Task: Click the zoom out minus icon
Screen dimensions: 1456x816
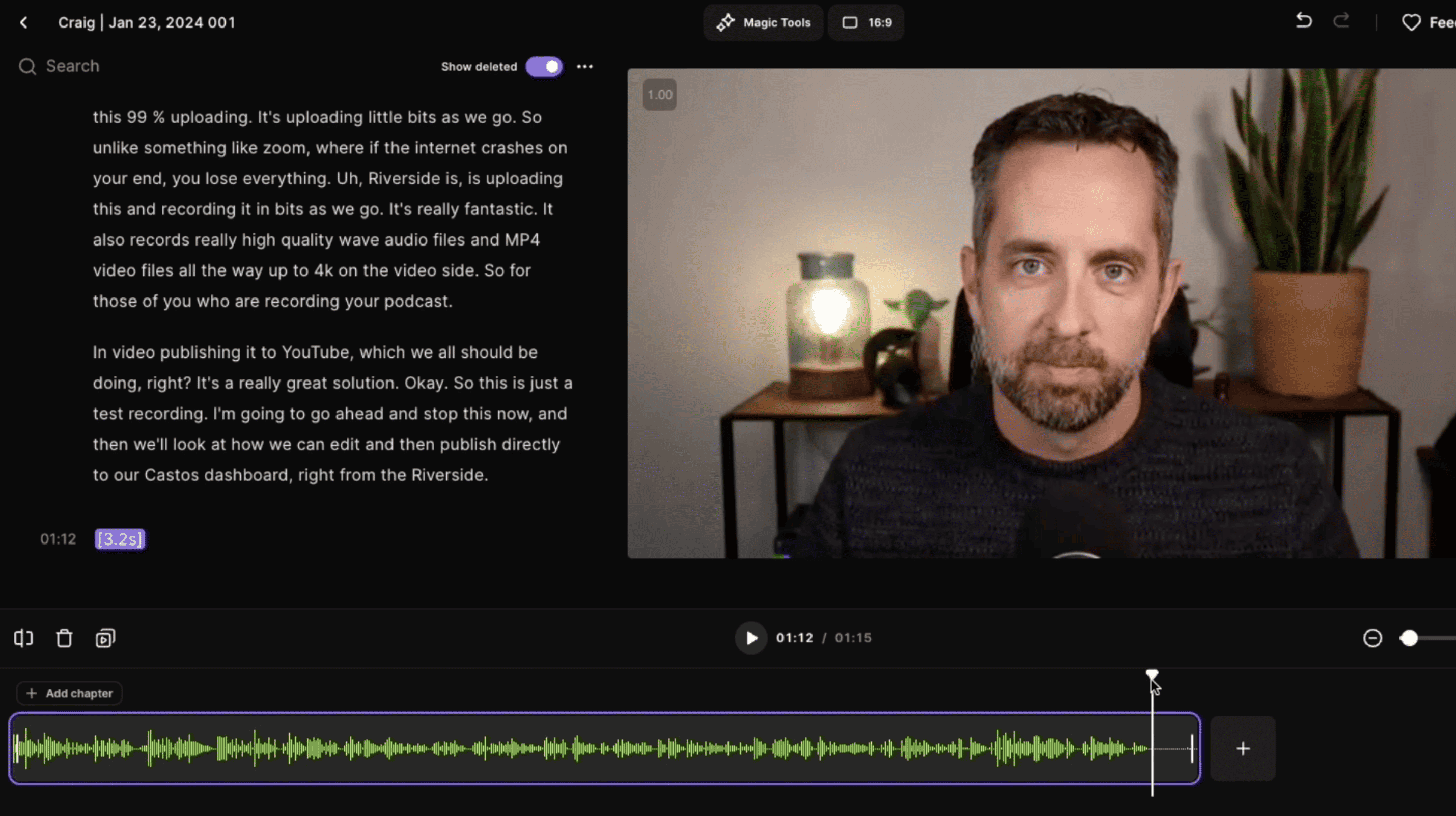Action: tap(1373, 638)
